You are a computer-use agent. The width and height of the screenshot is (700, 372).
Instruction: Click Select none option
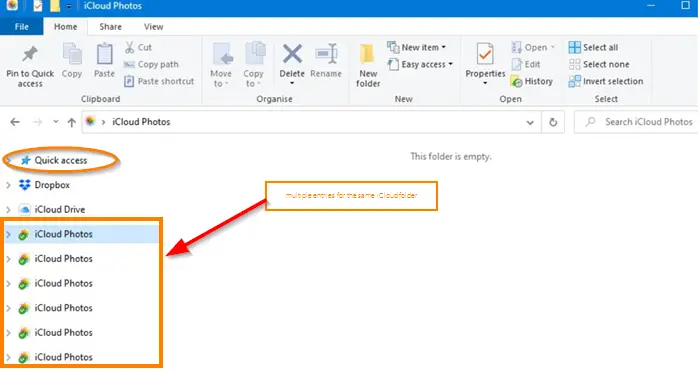tap(599, 64)
